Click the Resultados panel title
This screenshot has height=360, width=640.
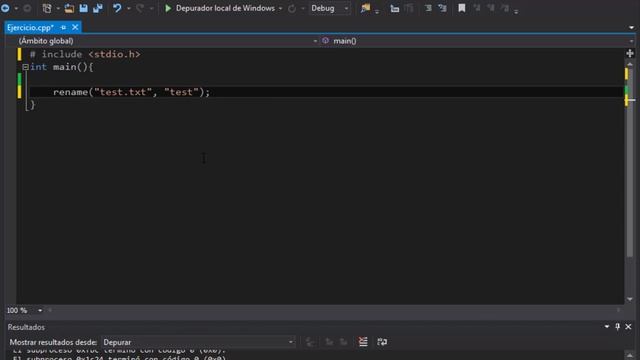click(x=26, y=327)
